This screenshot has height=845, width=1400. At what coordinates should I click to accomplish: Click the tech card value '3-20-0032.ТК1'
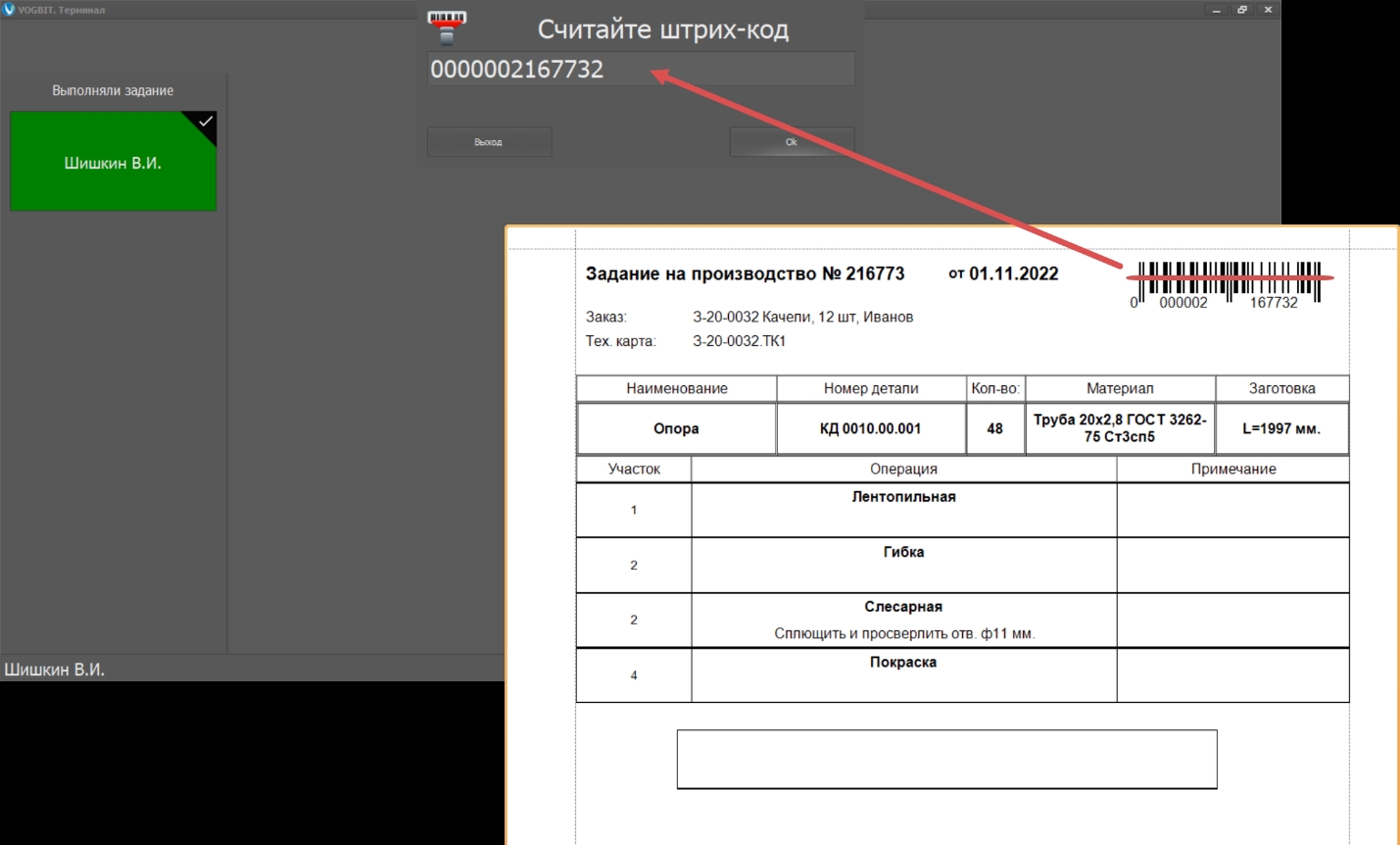point(740,341)
